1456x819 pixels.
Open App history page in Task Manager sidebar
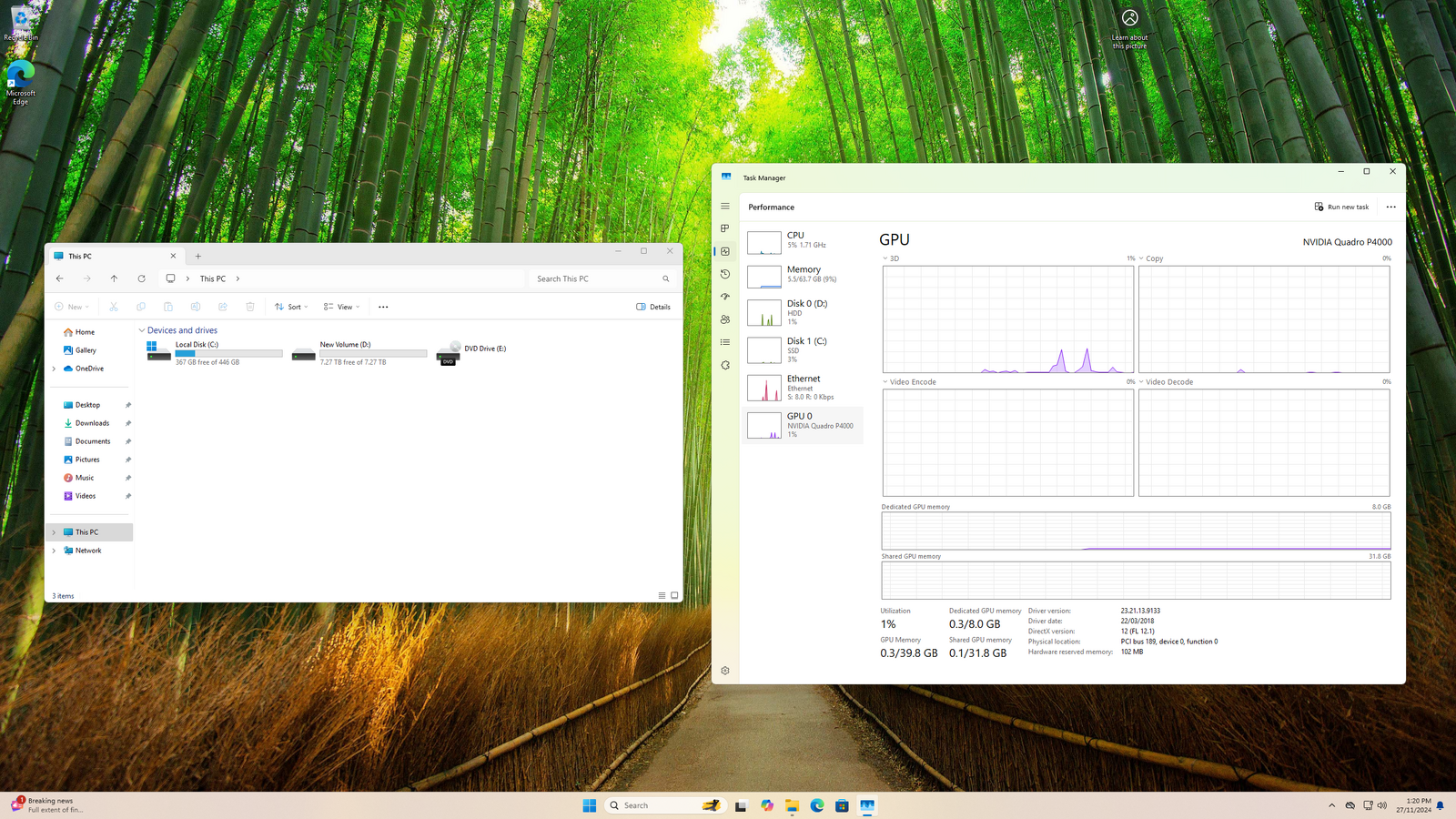[725, 274]
